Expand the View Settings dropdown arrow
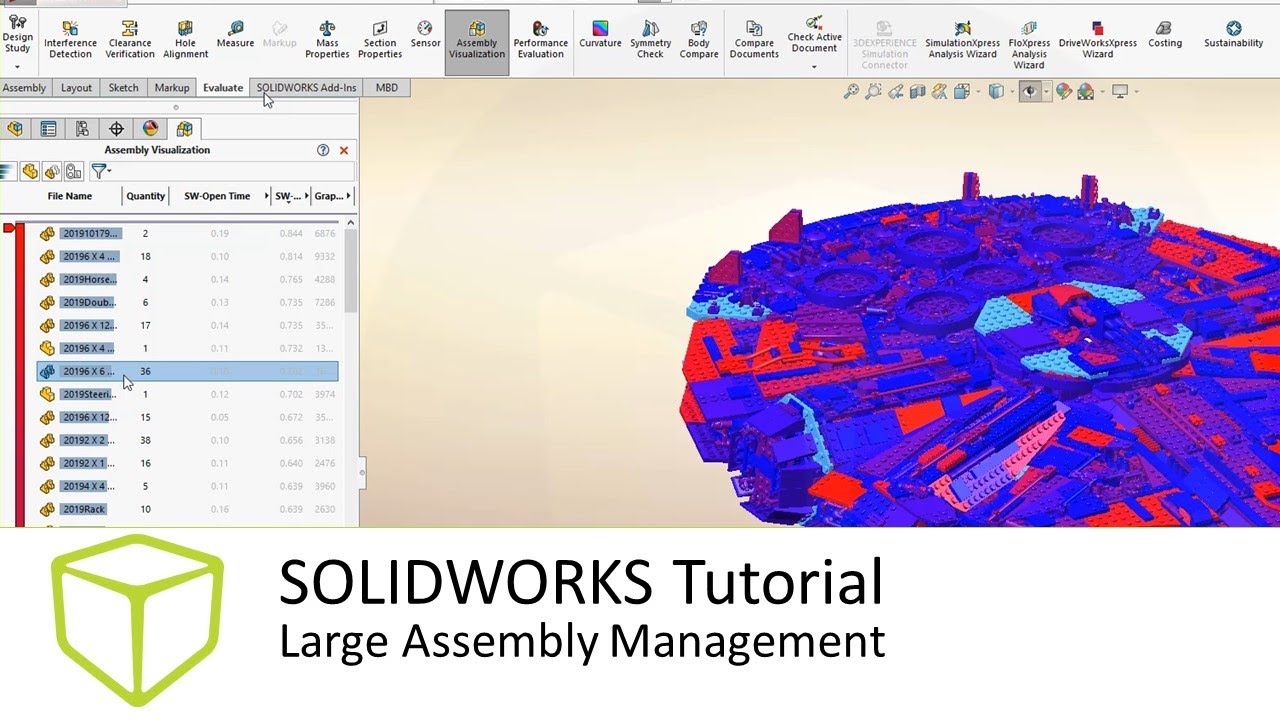The image size is (1280, 720). (1136, 92)
